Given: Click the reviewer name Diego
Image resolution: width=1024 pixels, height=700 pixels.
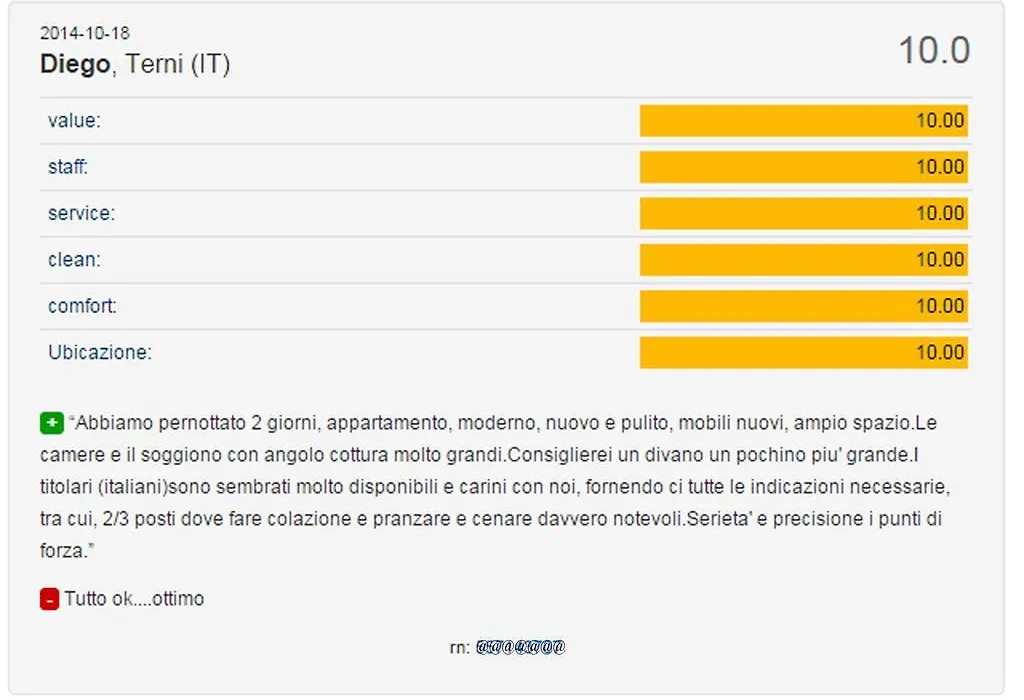Looking at the screenshot, I should 75,64.
